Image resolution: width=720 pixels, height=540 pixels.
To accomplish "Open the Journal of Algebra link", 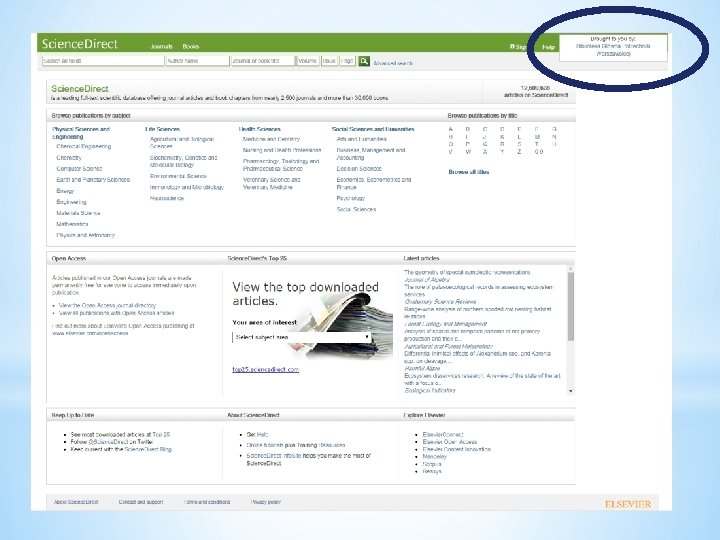I will (x=427, y=279).
